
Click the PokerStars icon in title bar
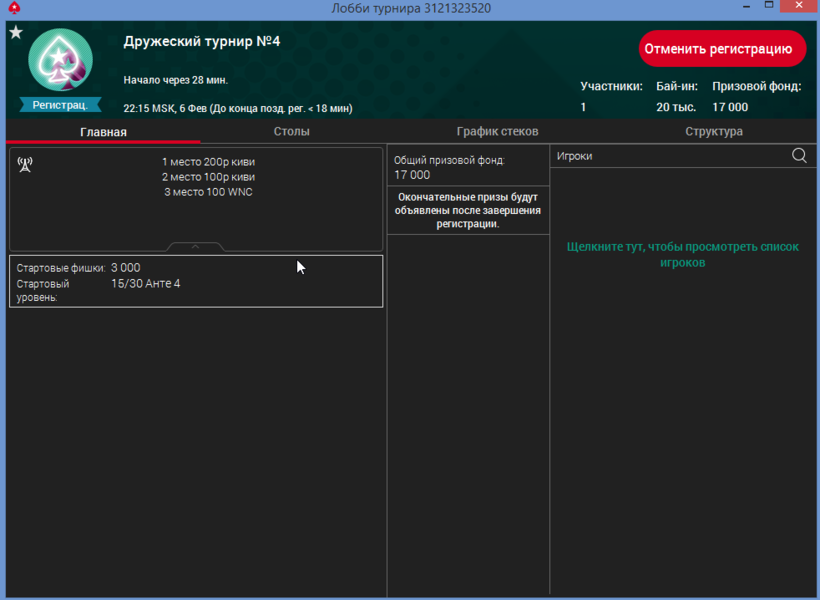tap(13, 8)
